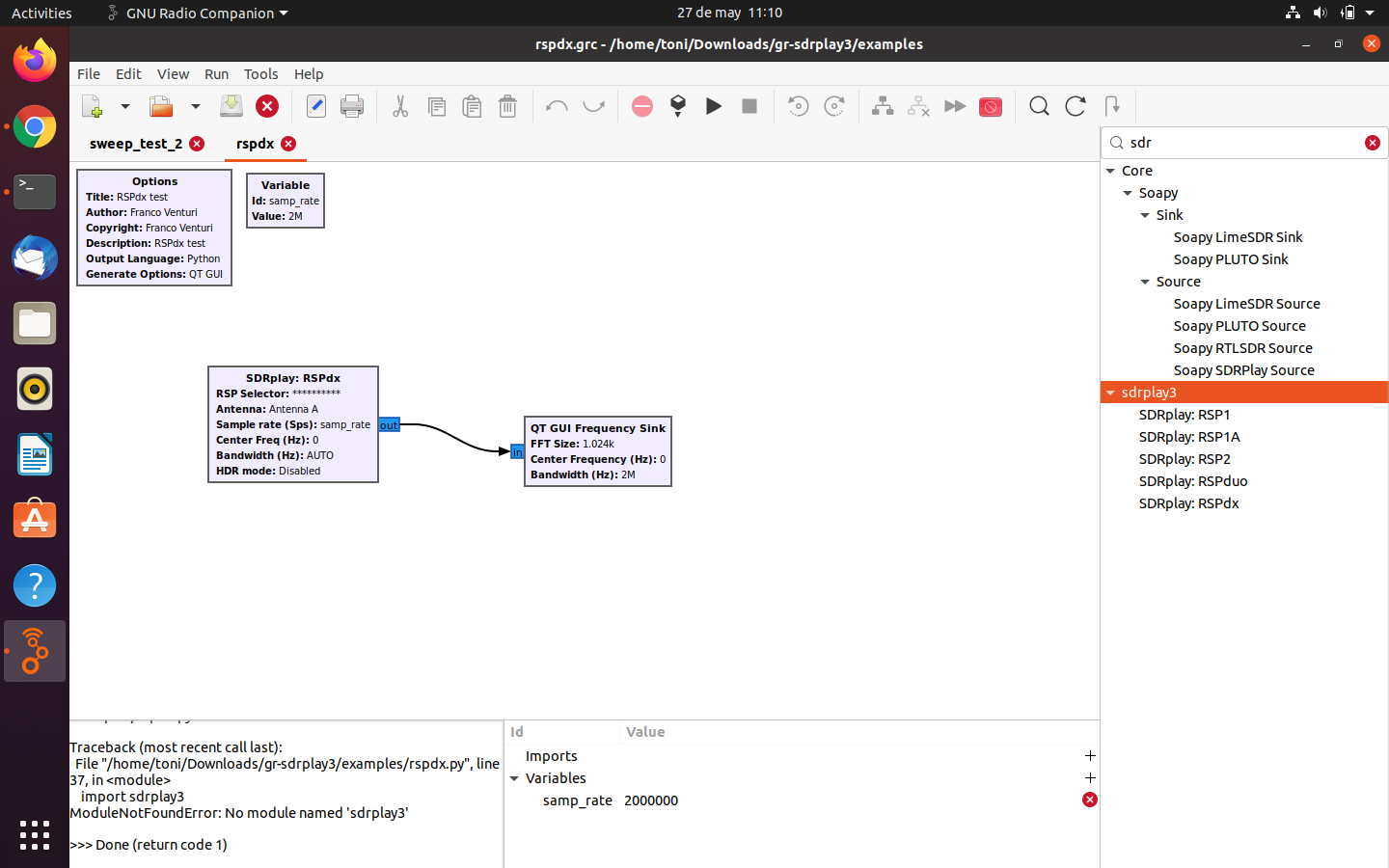Image resolution: width=1389 pixels, height=868 pixels.
Task: Bypass the selected block
Action: [955, 106]
